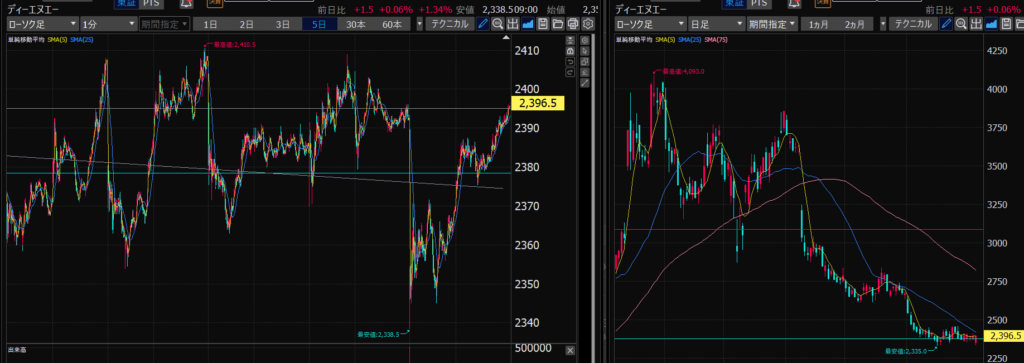The width and height of the screenshot is (1024, 363).
Task: Select the 60本 range tab
Action: click(392, 24)
